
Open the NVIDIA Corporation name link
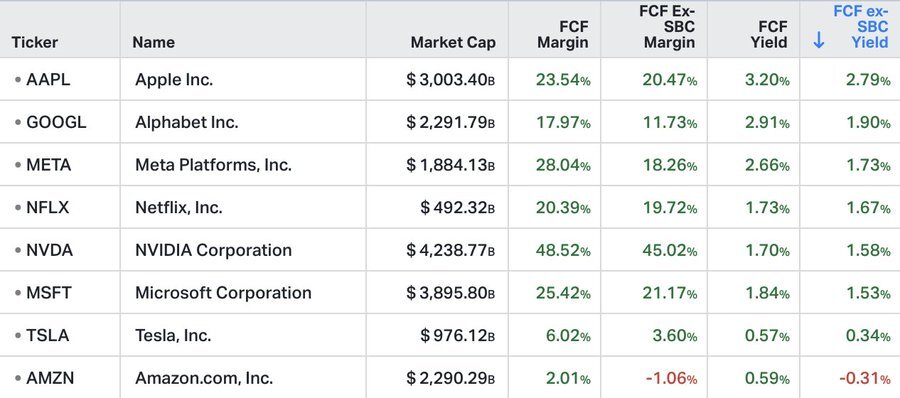(214, 250)
